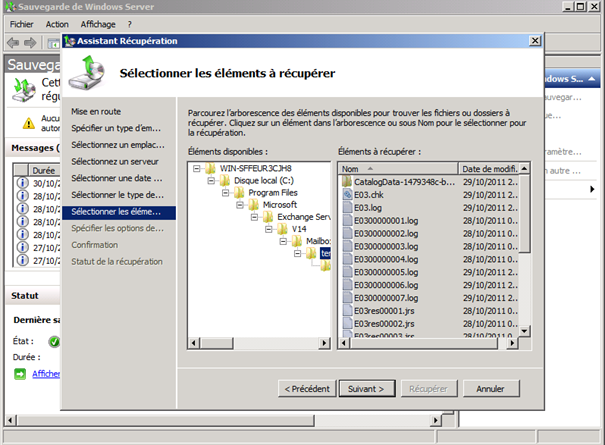Sort by the Nom column header
The width and height of the screenshot is (605, 445).
pos(397,169)
